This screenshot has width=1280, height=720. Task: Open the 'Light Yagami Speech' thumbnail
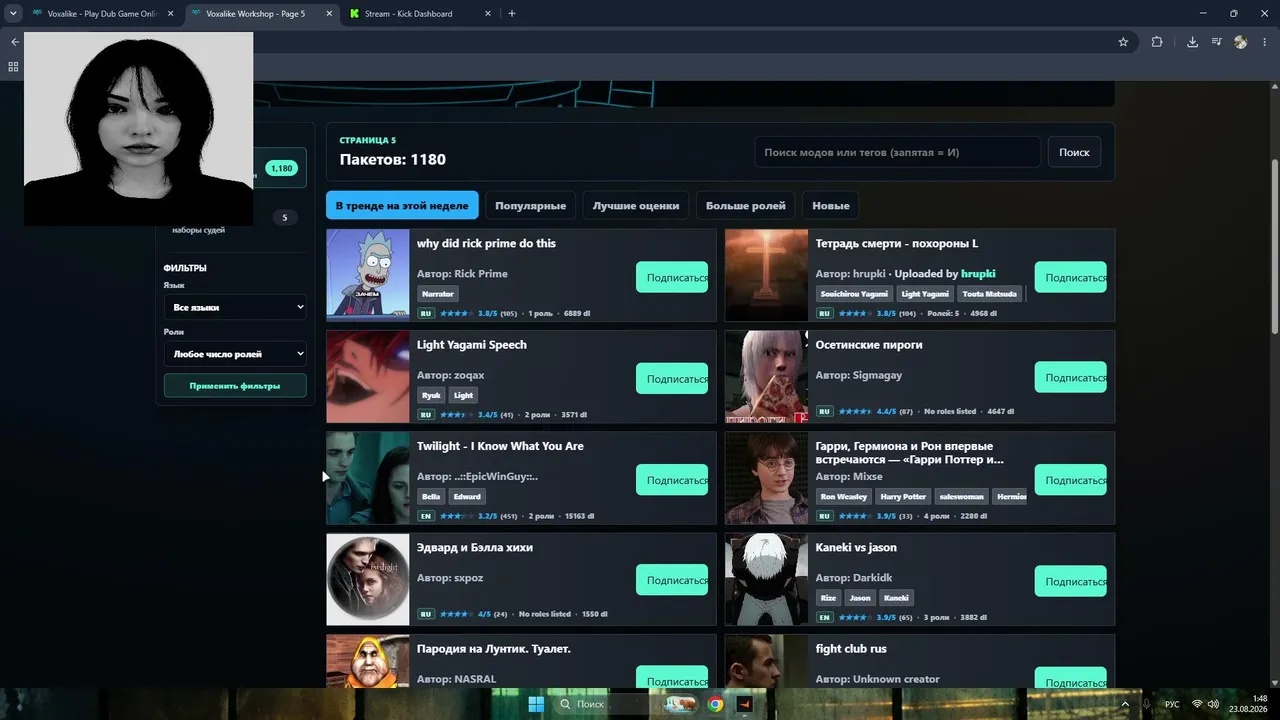coord(368,377)
